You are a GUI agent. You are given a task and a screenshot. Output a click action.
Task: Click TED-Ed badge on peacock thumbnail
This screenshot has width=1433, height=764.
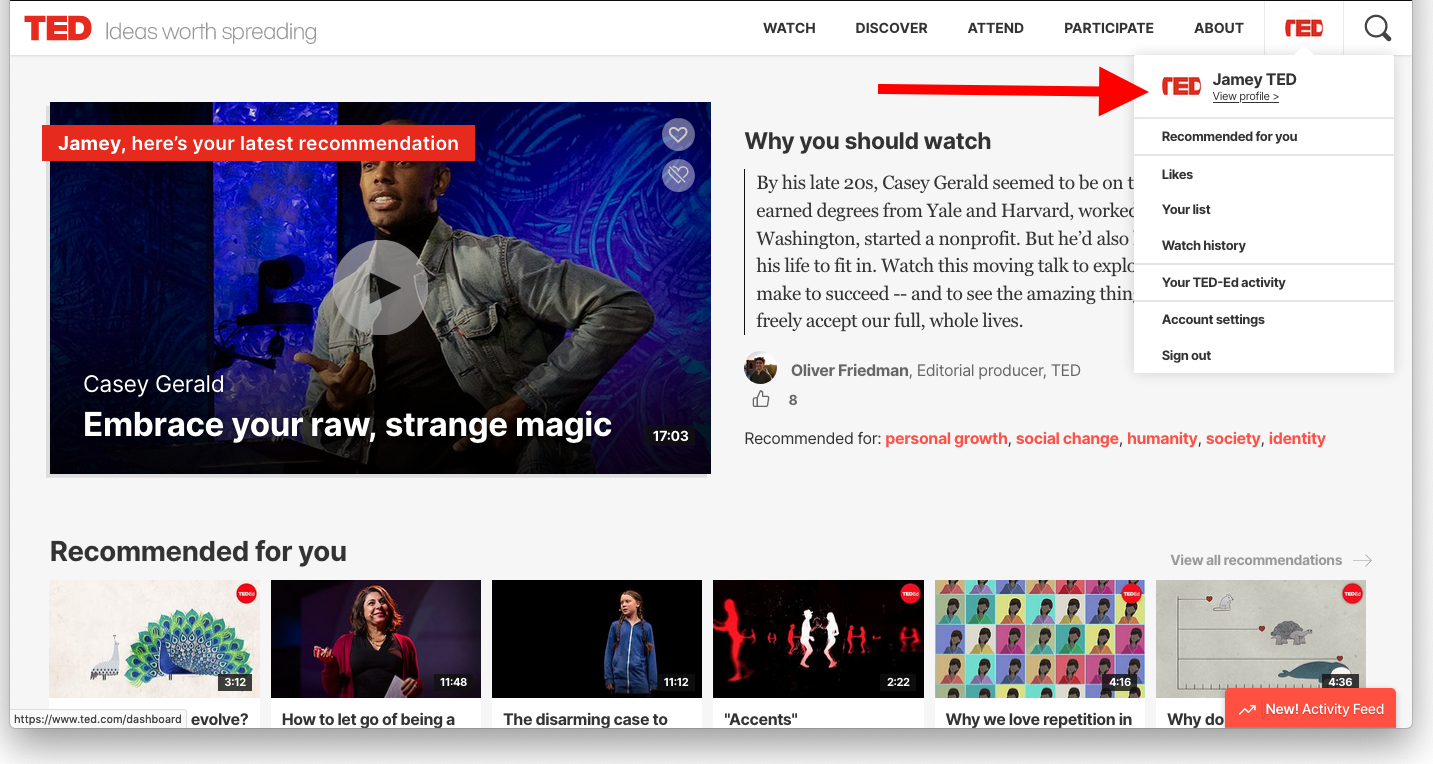(246, 594)
